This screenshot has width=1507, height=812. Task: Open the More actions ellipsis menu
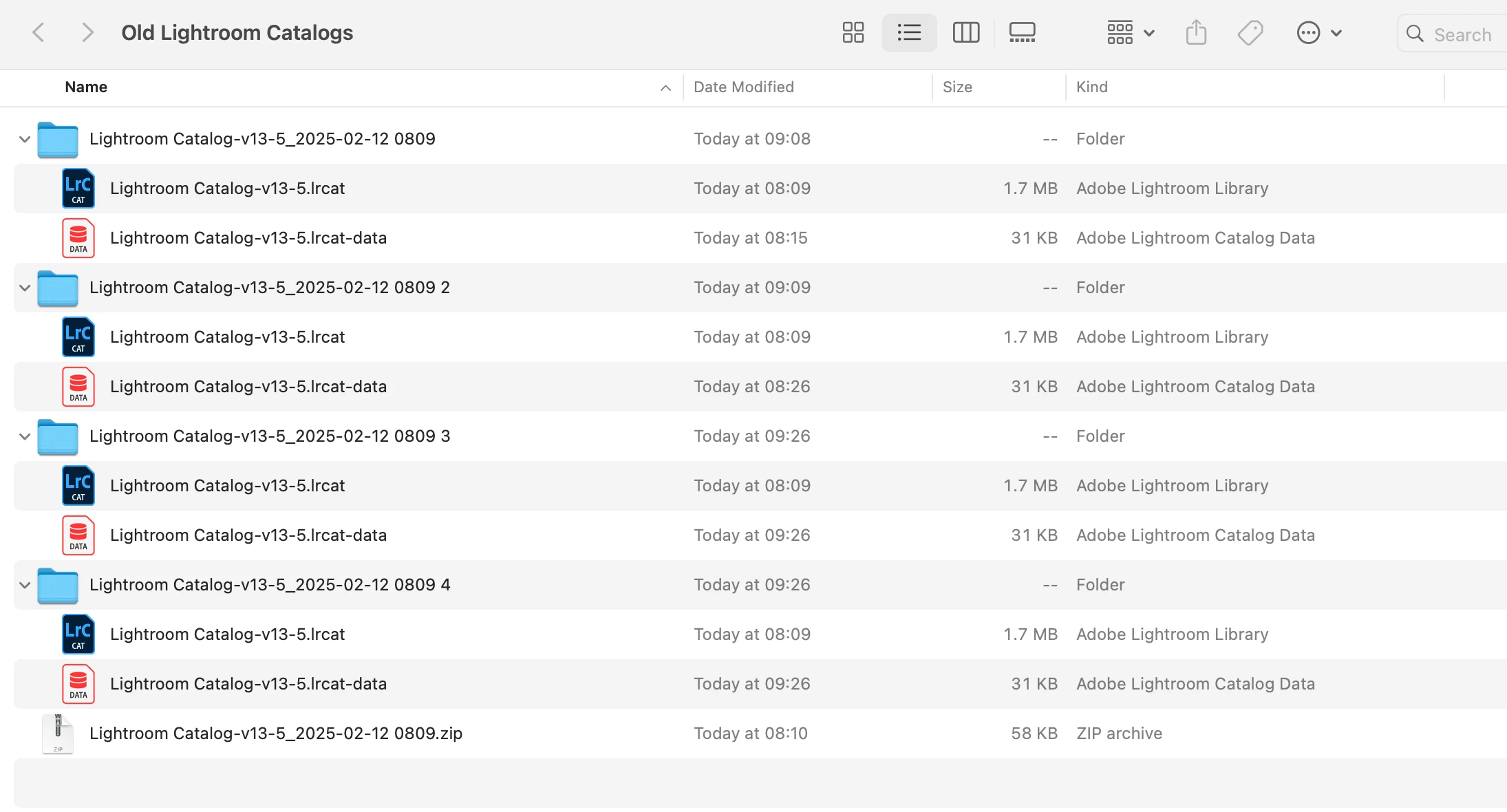(x=1318, y=32)
